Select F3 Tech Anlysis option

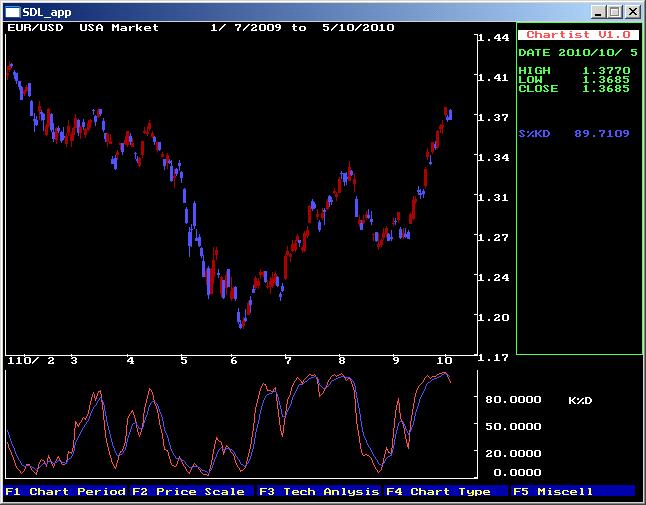(x=318, y=491)
